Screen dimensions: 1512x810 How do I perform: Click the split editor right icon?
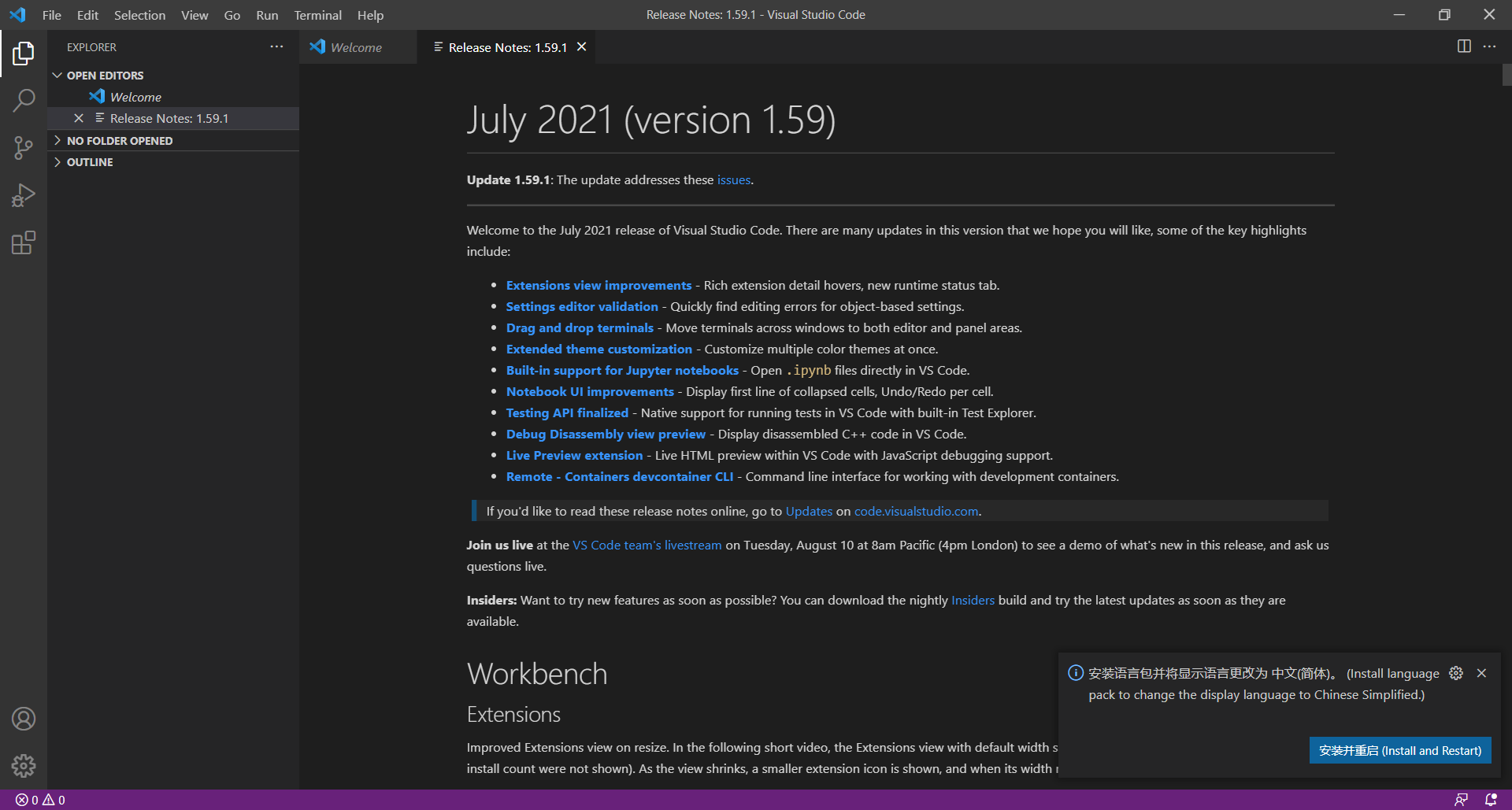[1464, 46]
